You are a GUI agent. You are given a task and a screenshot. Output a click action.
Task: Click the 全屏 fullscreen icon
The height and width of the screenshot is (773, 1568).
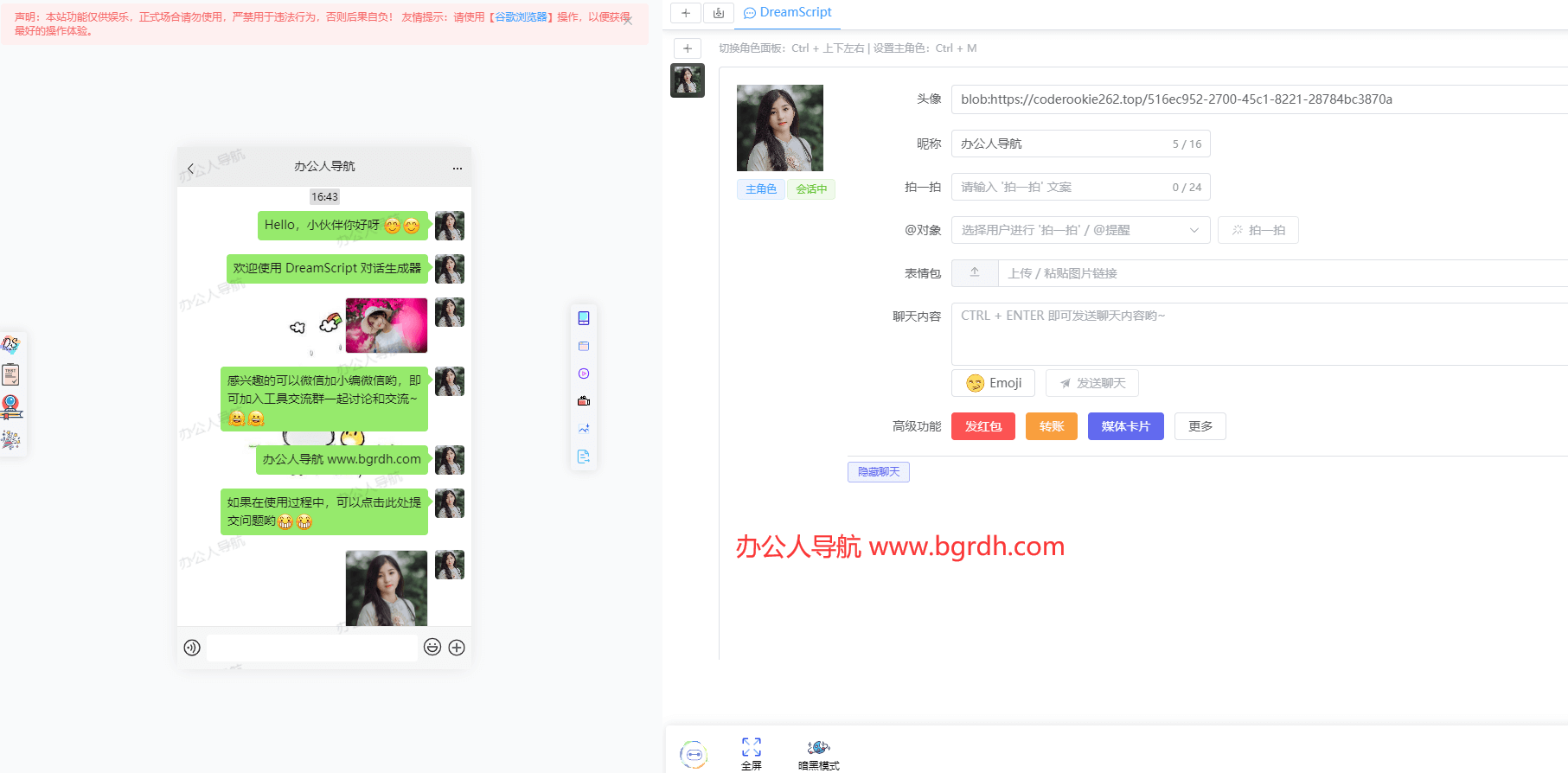click(x=752, y=753)
